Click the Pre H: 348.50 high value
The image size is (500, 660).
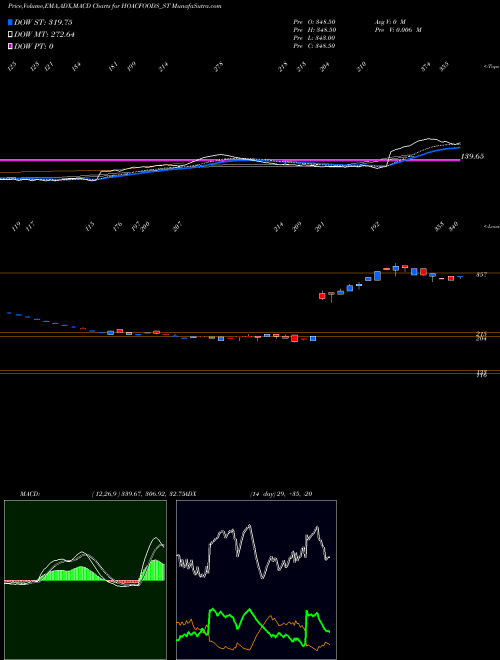click(314, 30)
